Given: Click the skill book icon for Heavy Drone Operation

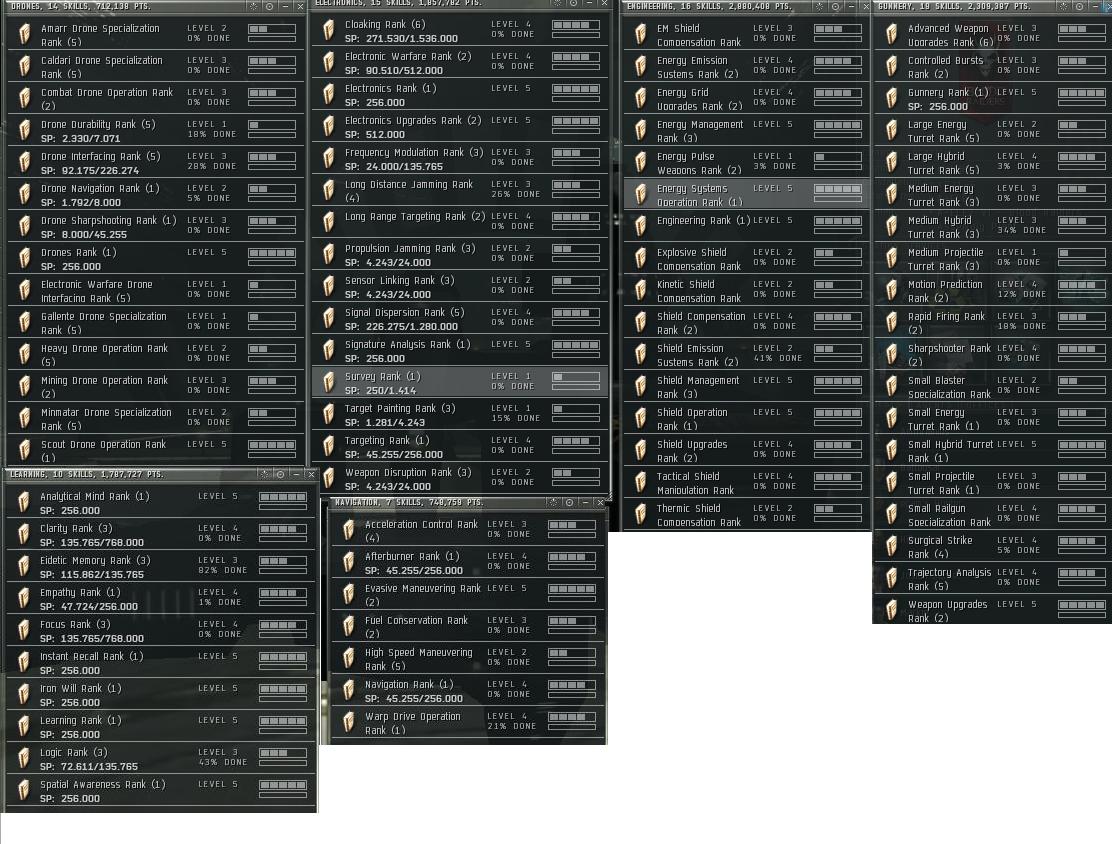Looking at the screenshot, I should (x=25, y=354).
